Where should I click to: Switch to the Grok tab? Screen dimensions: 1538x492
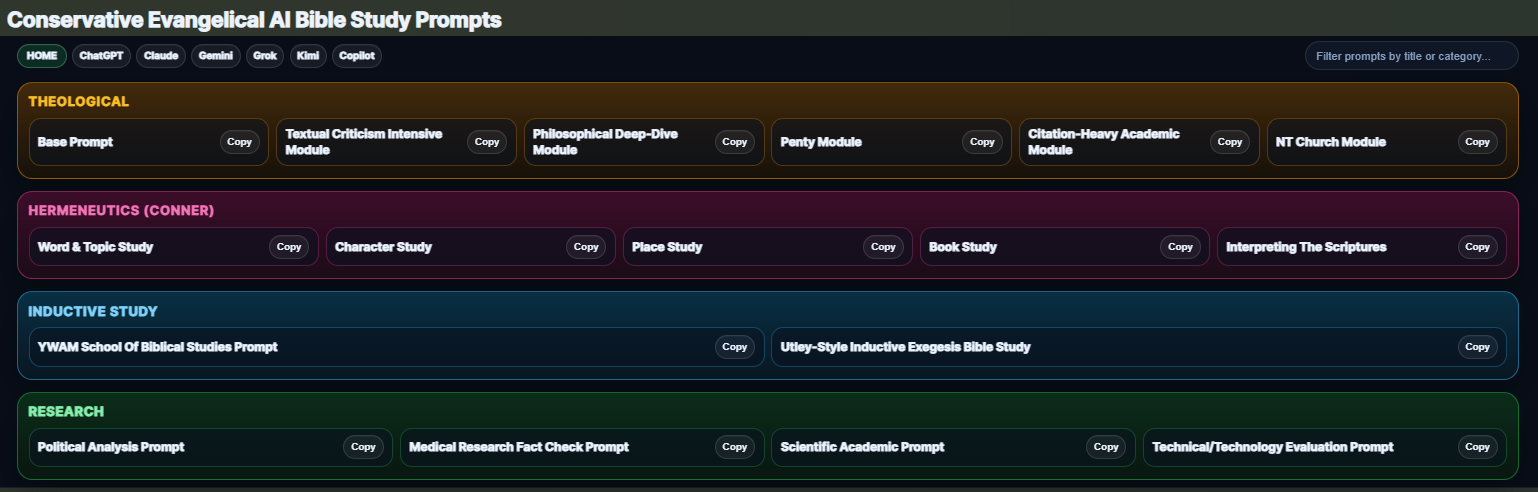click(265, 56)
